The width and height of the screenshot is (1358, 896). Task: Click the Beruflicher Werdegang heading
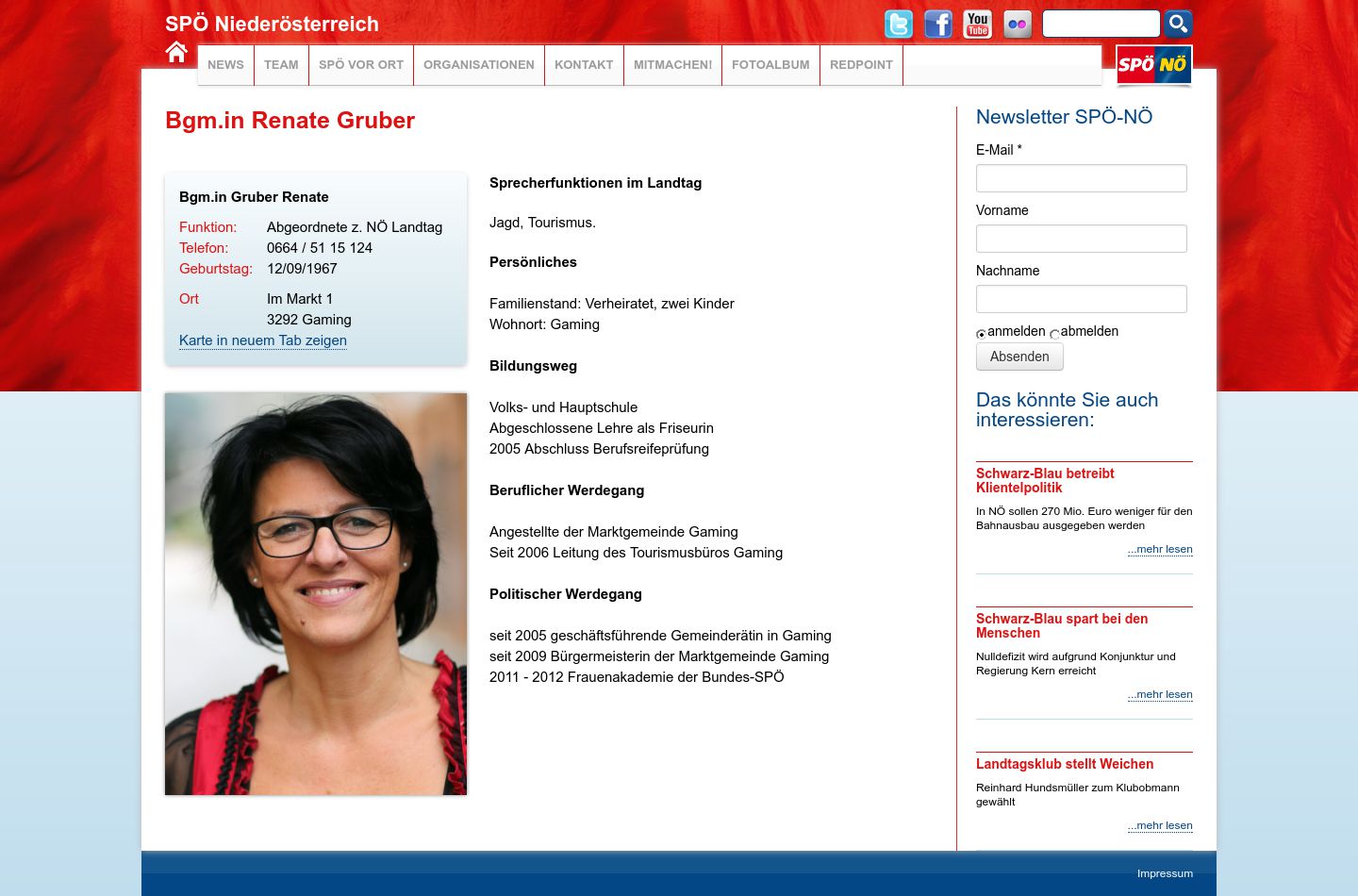coord(567,490)
